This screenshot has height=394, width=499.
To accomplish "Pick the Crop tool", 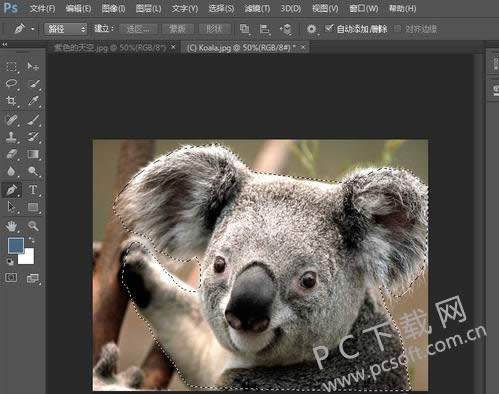I will coord(11,101).
